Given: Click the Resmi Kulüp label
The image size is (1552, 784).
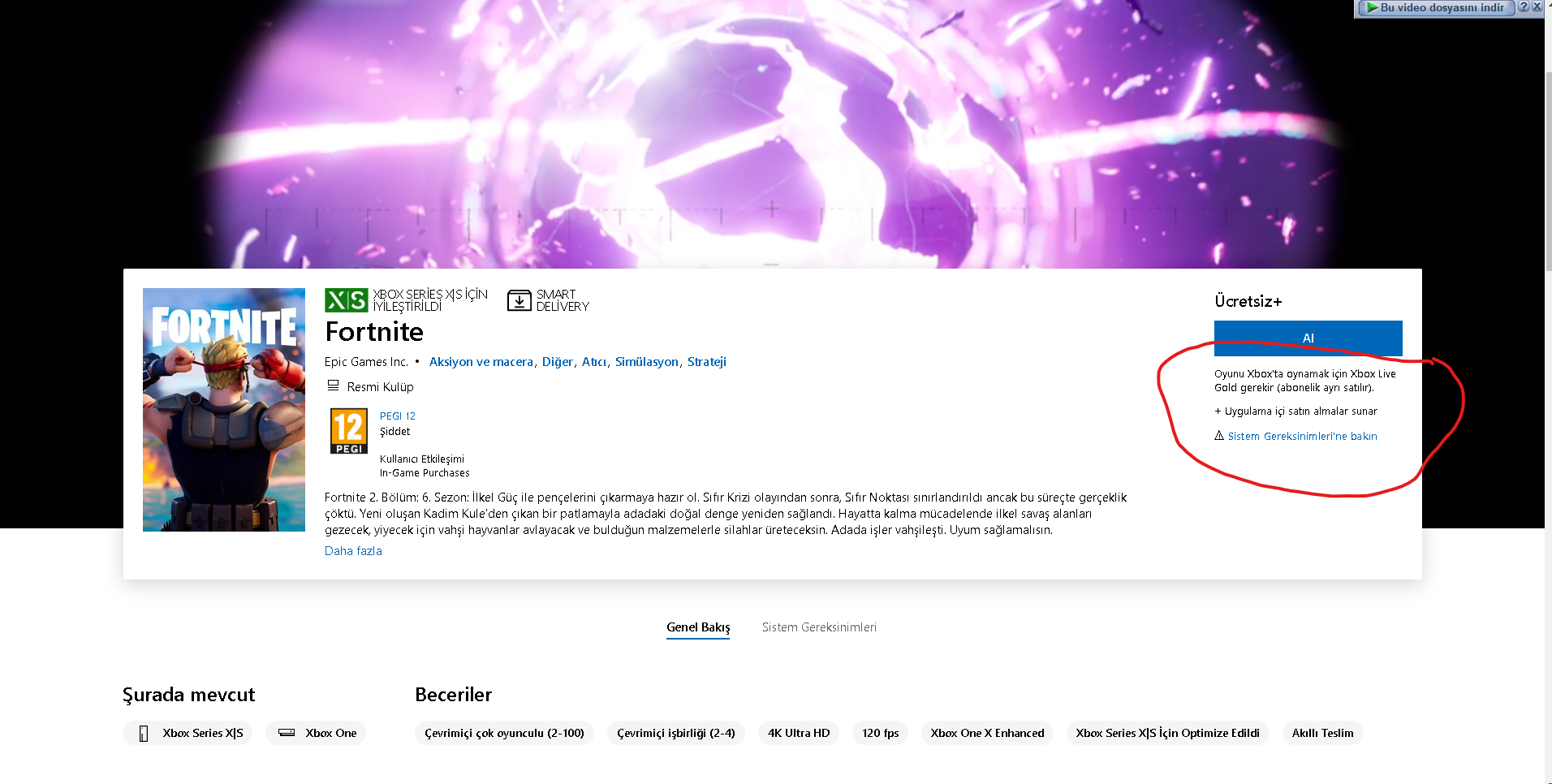Looking at the screenshot, I should [x=380, y=387].
